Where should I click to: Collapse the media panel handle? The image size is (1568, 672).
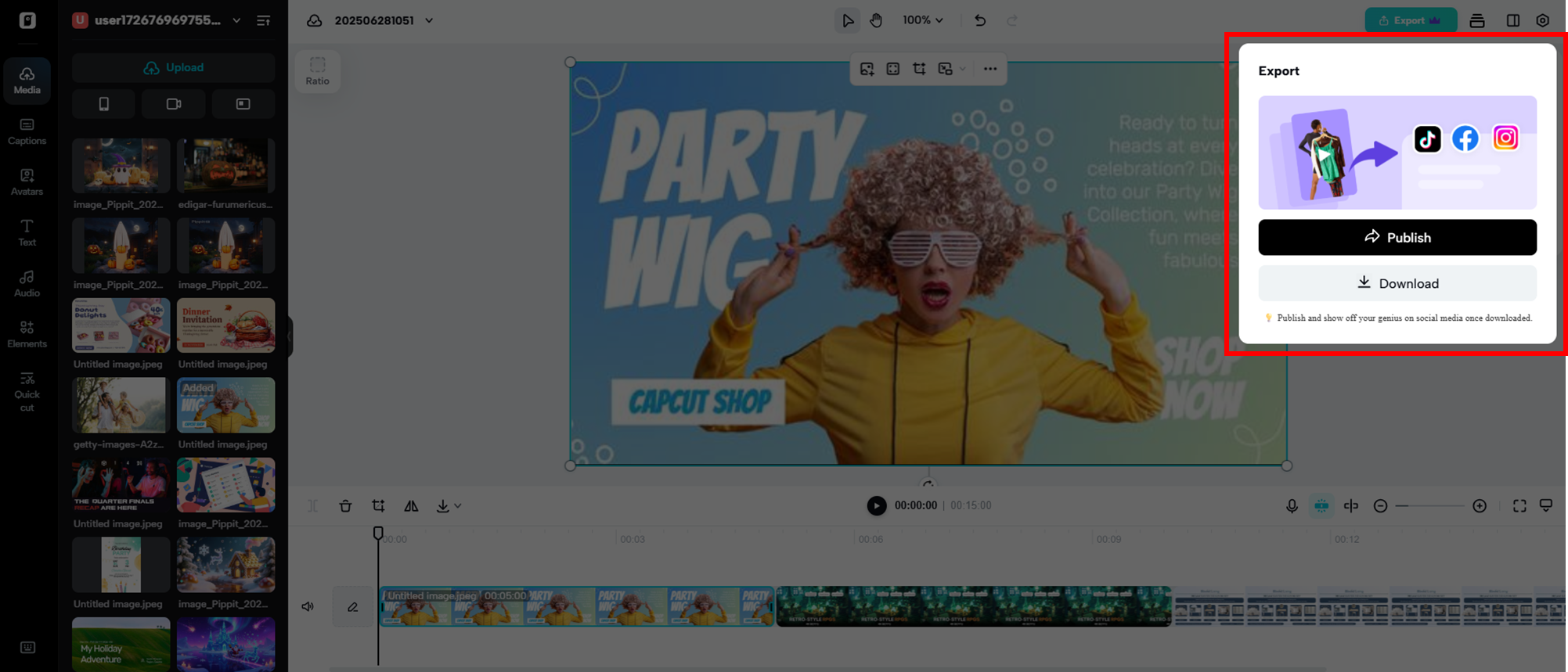pos(290,336)
